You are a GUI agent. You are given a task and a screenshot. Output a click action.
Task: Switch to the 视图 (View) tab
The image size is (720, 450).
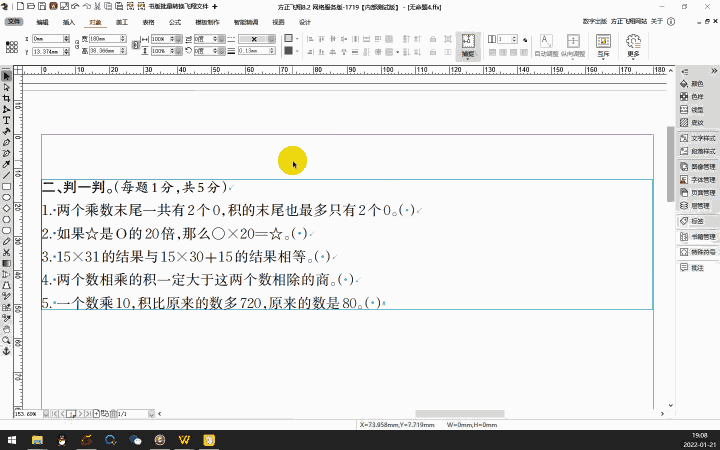278,22
